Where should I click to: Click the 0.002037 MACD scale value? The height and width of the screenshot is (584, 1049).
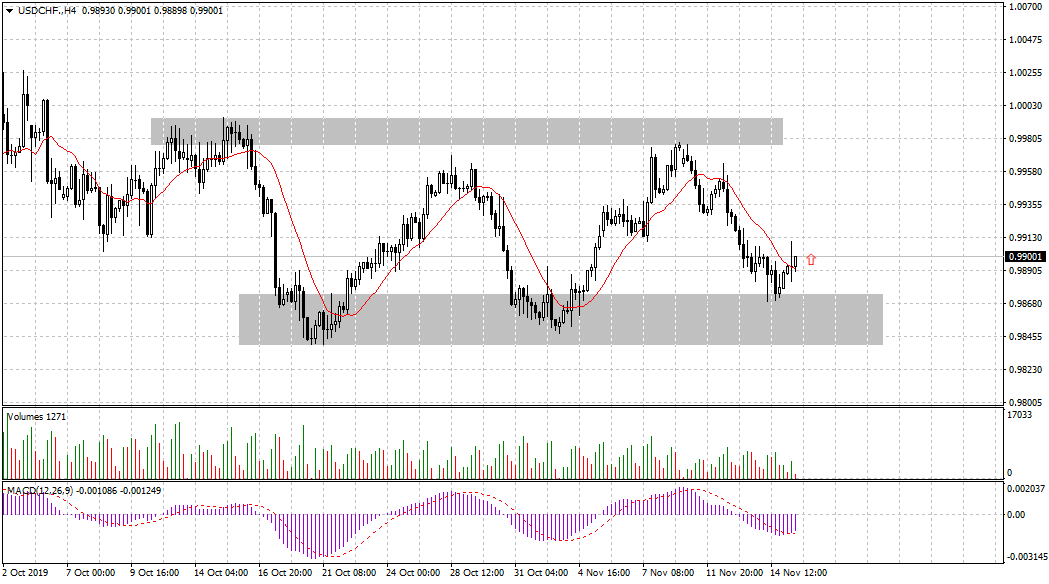[x=1027, y=489]
